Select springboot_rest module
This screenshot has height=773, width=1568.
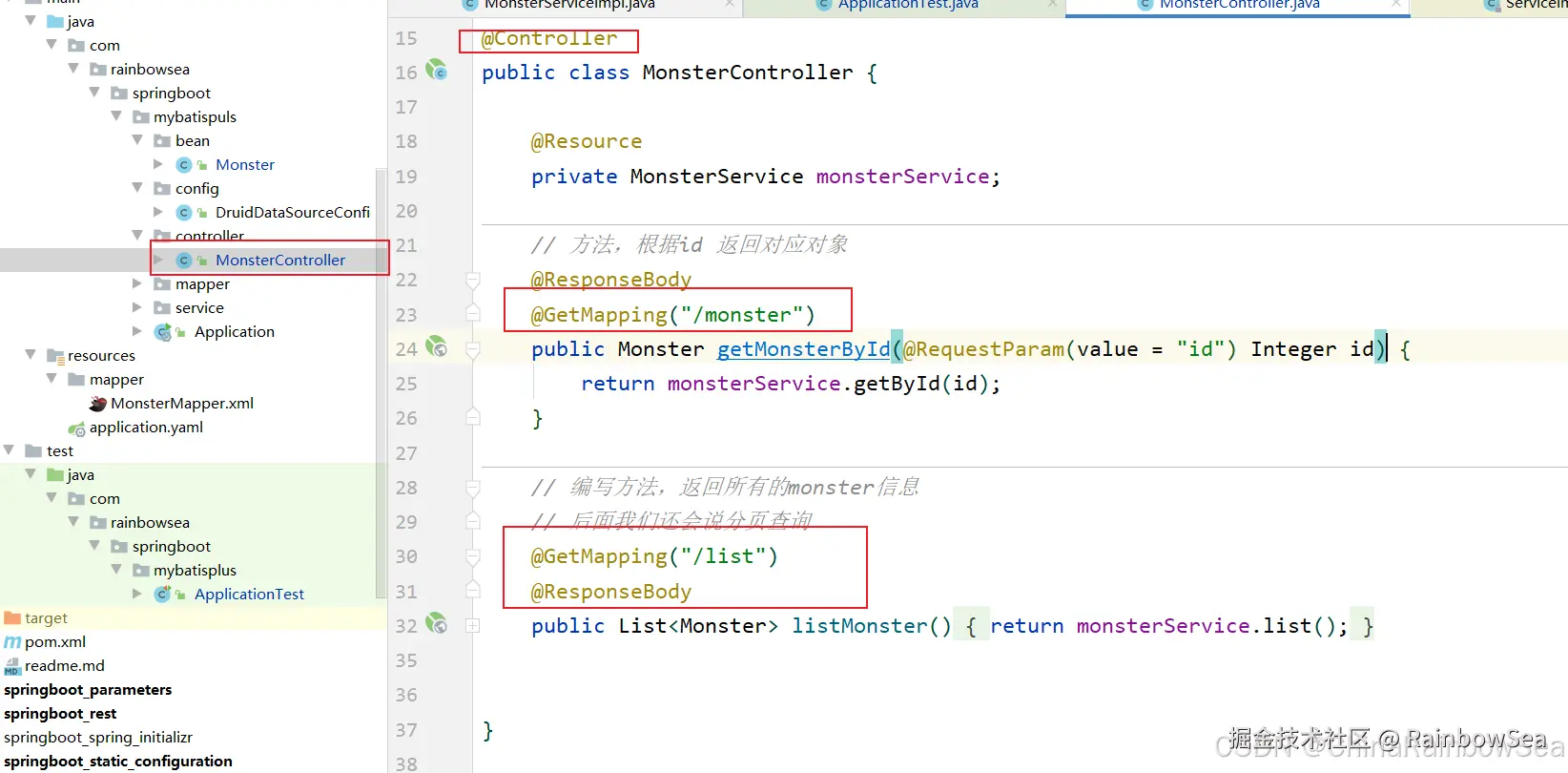pos(60,713)
